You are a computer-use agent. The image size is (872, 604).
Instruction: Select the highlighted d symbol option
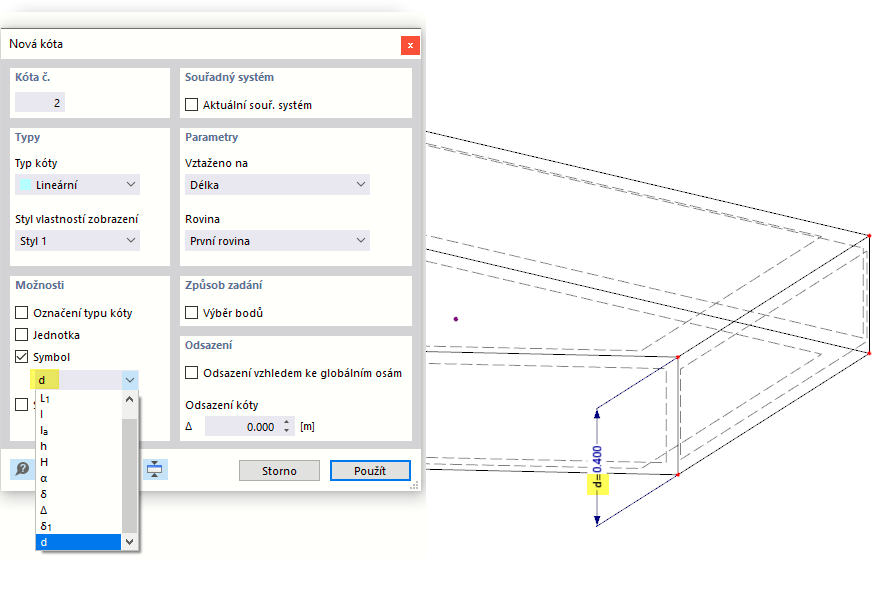pyautogui.click(x=78, y=542)
